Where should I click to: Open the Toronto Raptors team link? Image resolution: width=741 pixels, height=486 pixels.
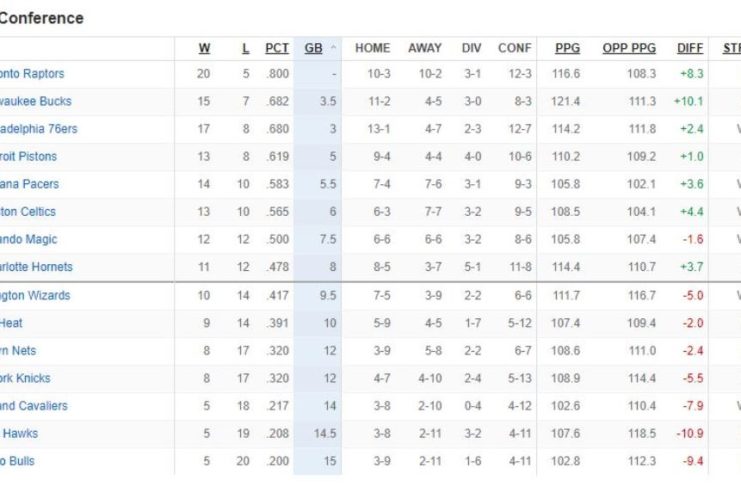click(32, 74)
